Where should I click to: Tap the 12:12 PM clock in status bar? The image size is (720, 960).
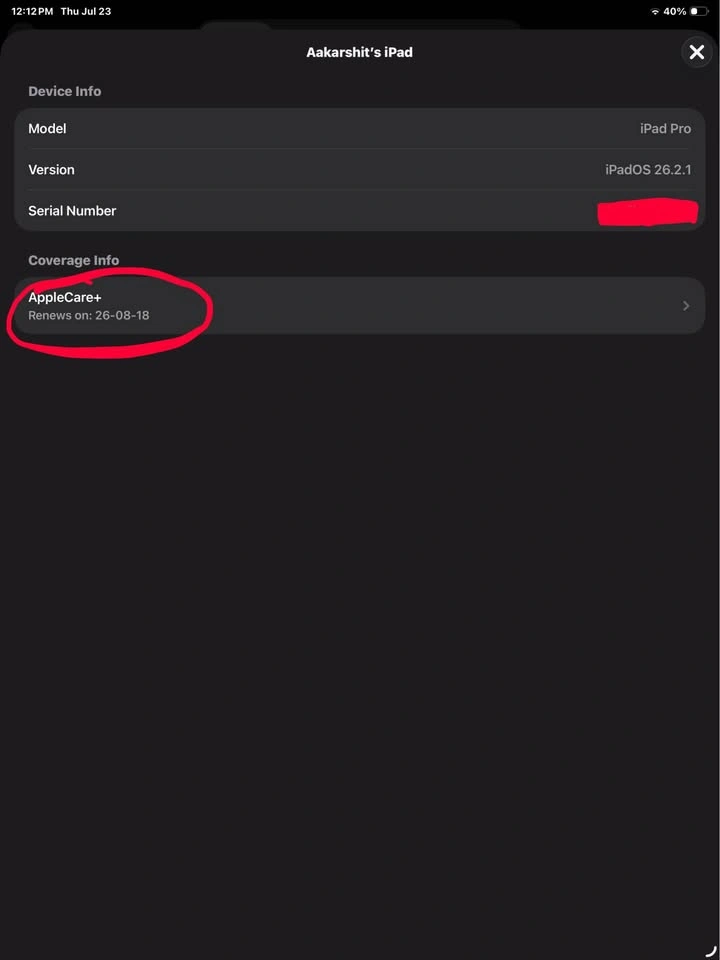point(32,12)
